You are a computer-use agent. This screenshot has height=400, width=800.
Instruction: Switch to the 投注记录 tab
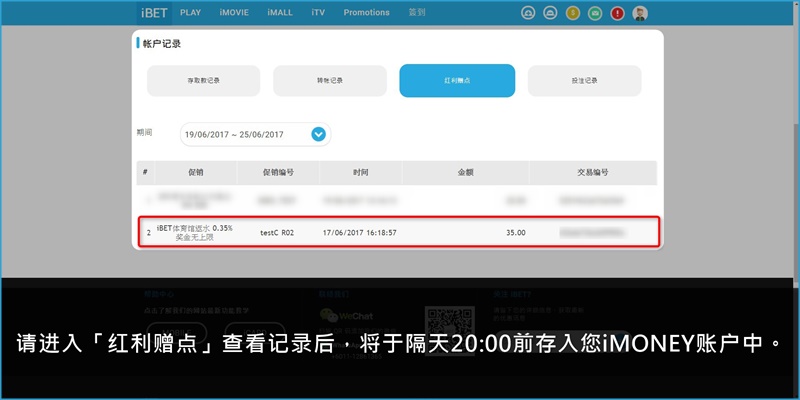[584, 81]
